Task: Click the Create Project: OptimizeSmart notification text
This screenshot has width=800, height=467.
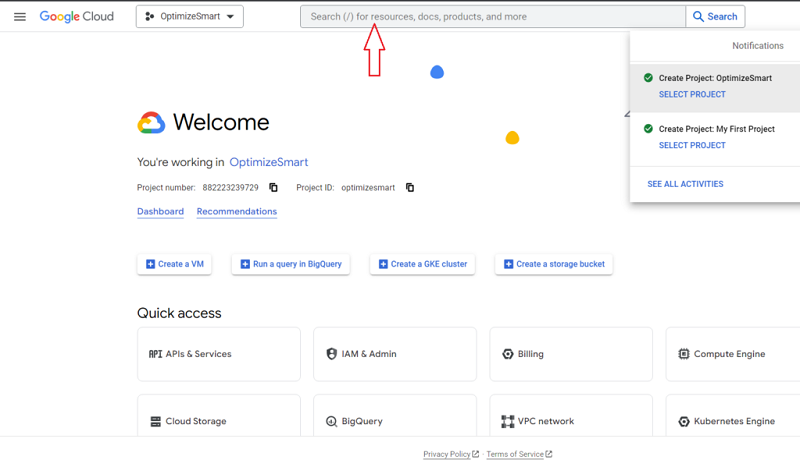Action: (715, 78)
